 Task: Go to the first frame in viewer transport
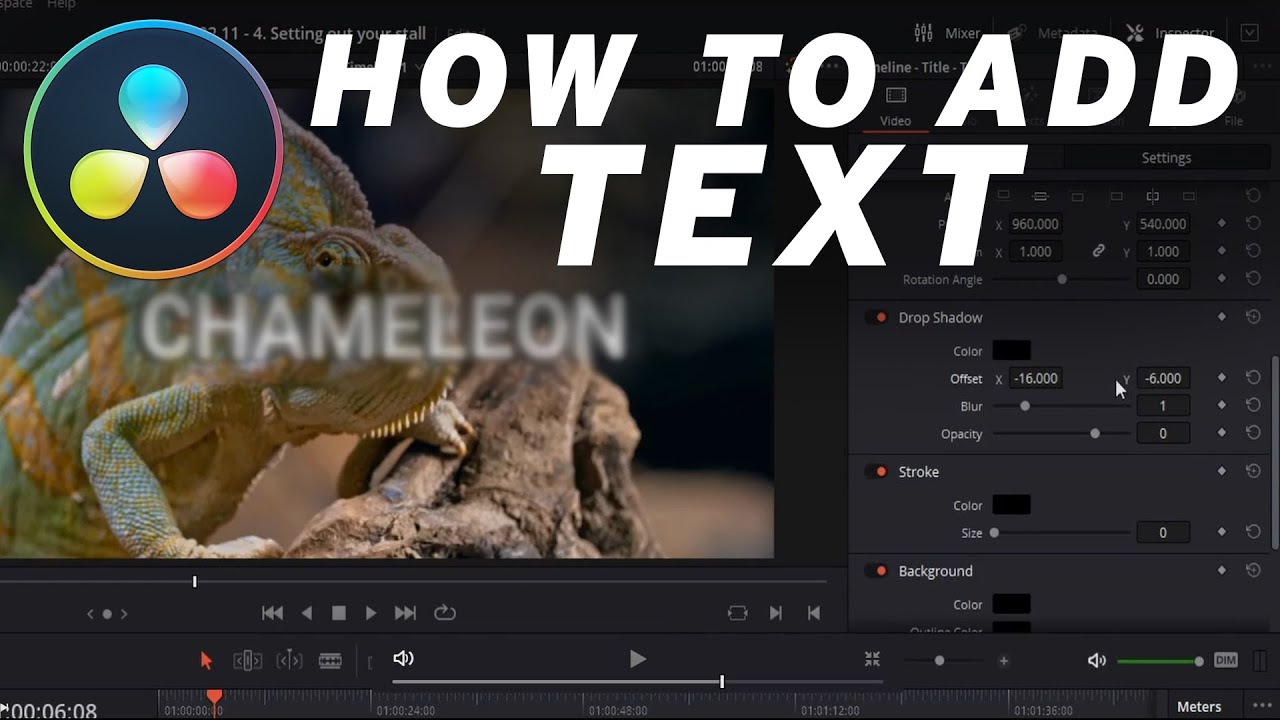[272, 613]
